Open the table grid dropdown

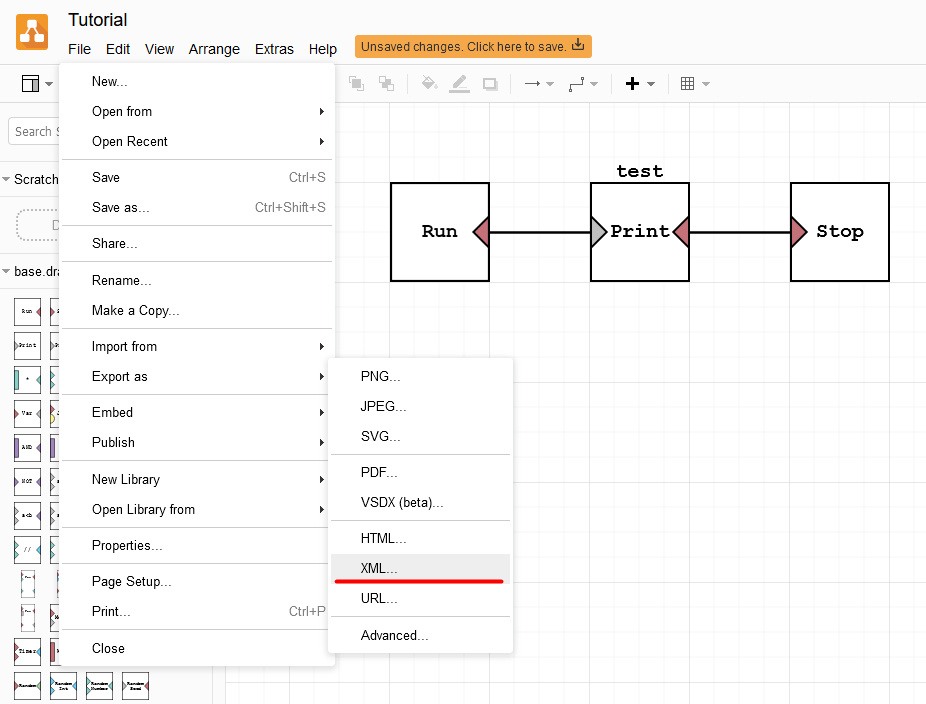(694, 84)
